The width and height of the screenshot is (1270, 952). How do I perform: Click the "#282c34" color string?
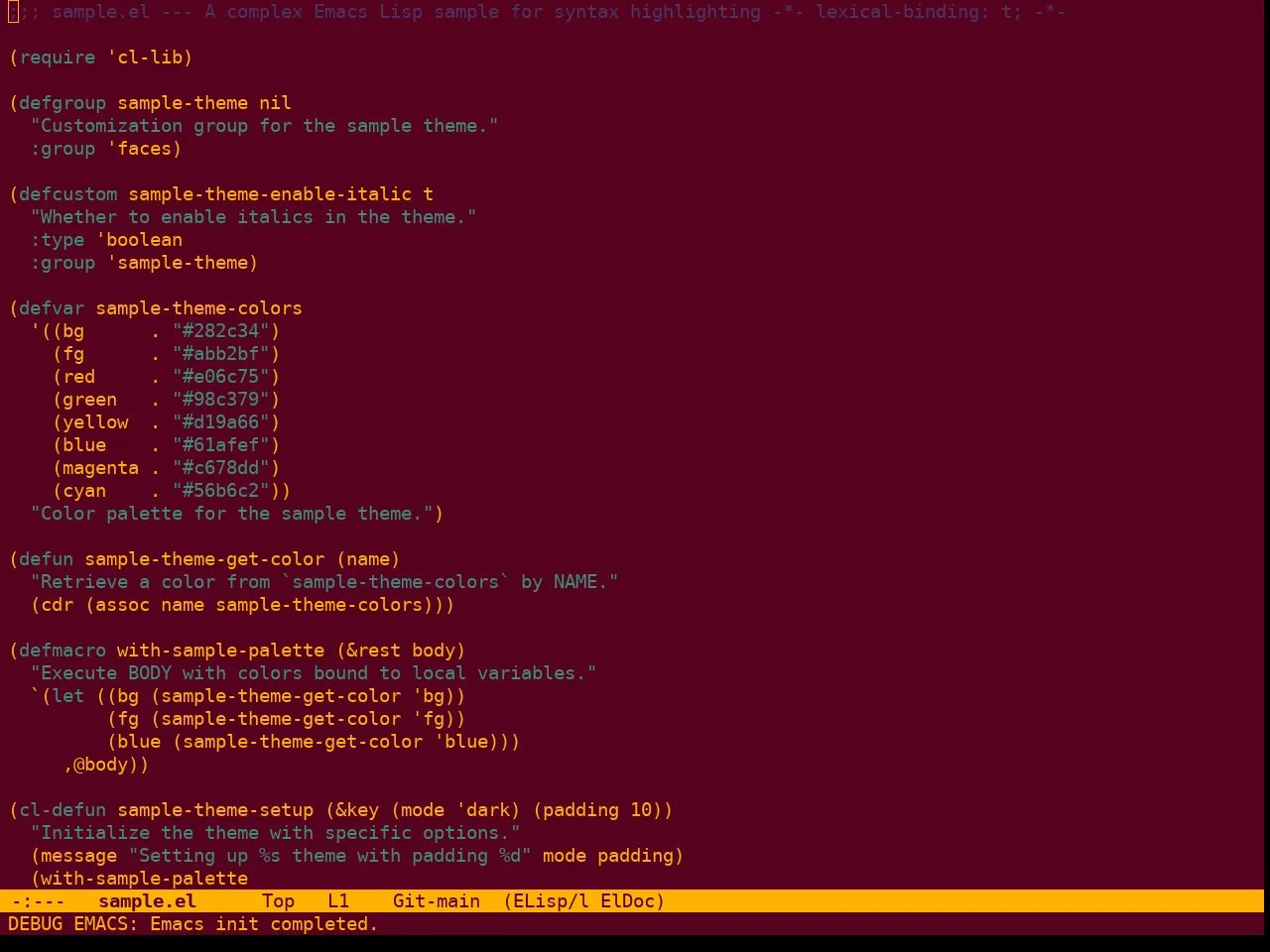pos(221,331)
